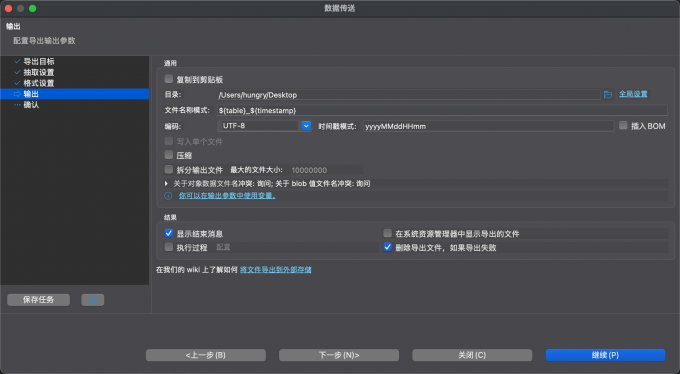Image resolution: width=680 pixels, height=374 pixels.
Task: Expand the 关于对象数据文件名冲突 section
Action: pyautogui.click(x=167, y=184)
